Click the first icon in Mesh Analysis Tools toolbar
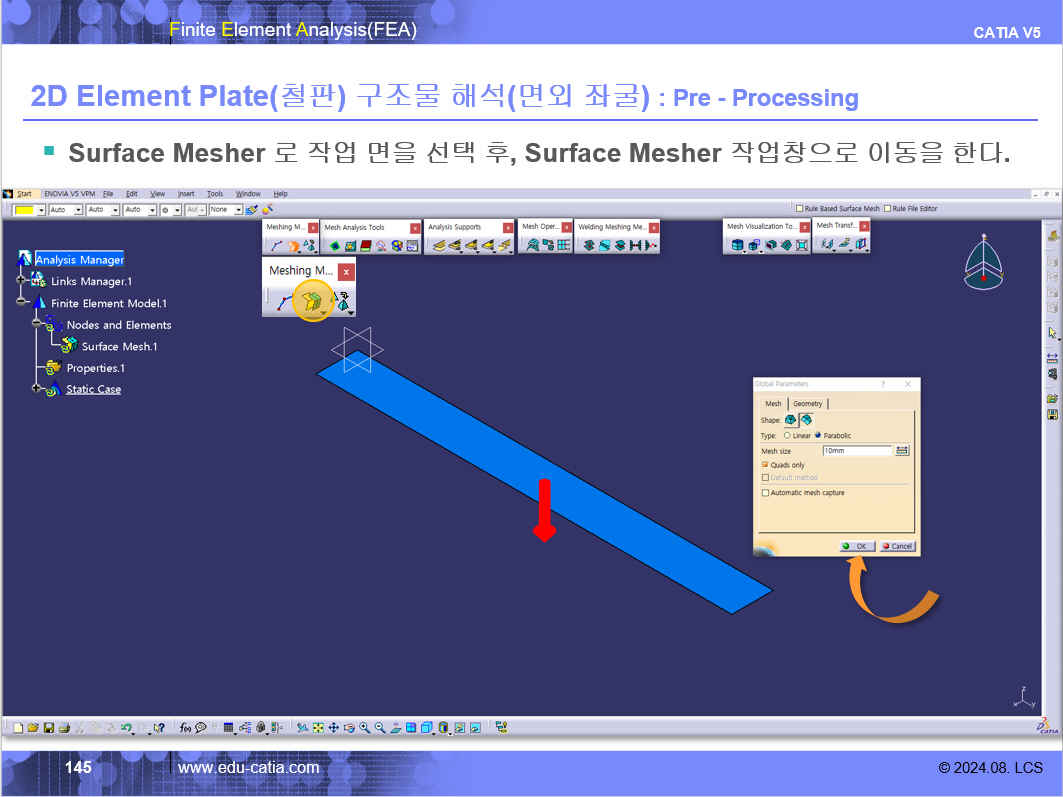Image resolution: width=1063 pixels, height=797 pixels. click(334, 246)
